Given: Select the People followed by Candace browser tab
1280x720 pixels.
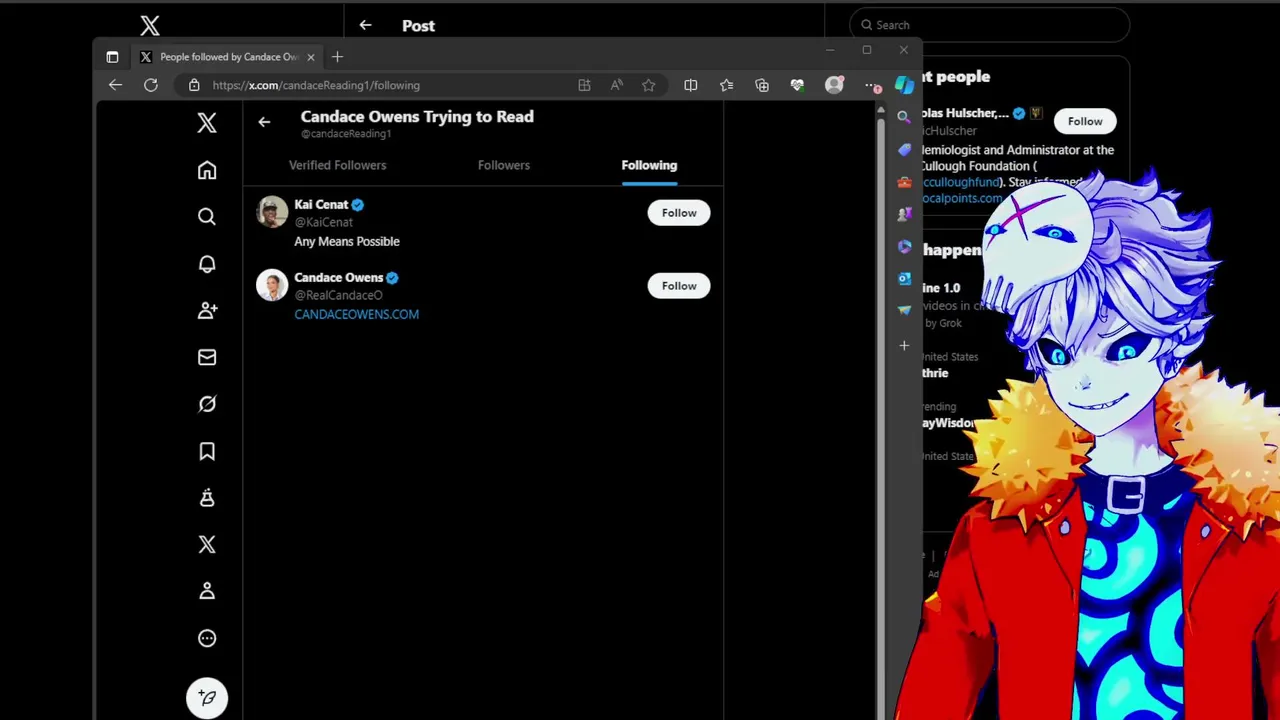Looking at the screenshot, I should tap(227, 57).
